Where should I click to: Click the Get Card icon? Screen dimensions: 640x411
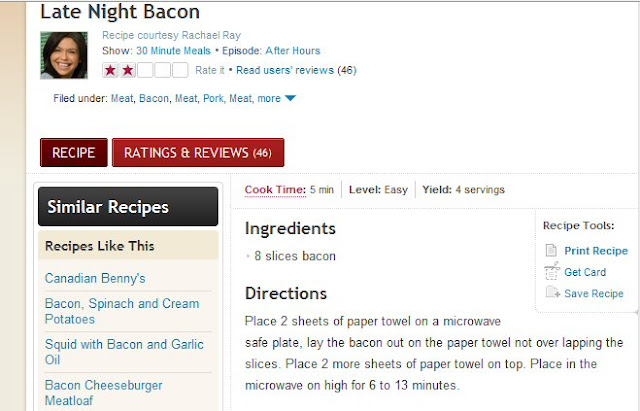551,272
